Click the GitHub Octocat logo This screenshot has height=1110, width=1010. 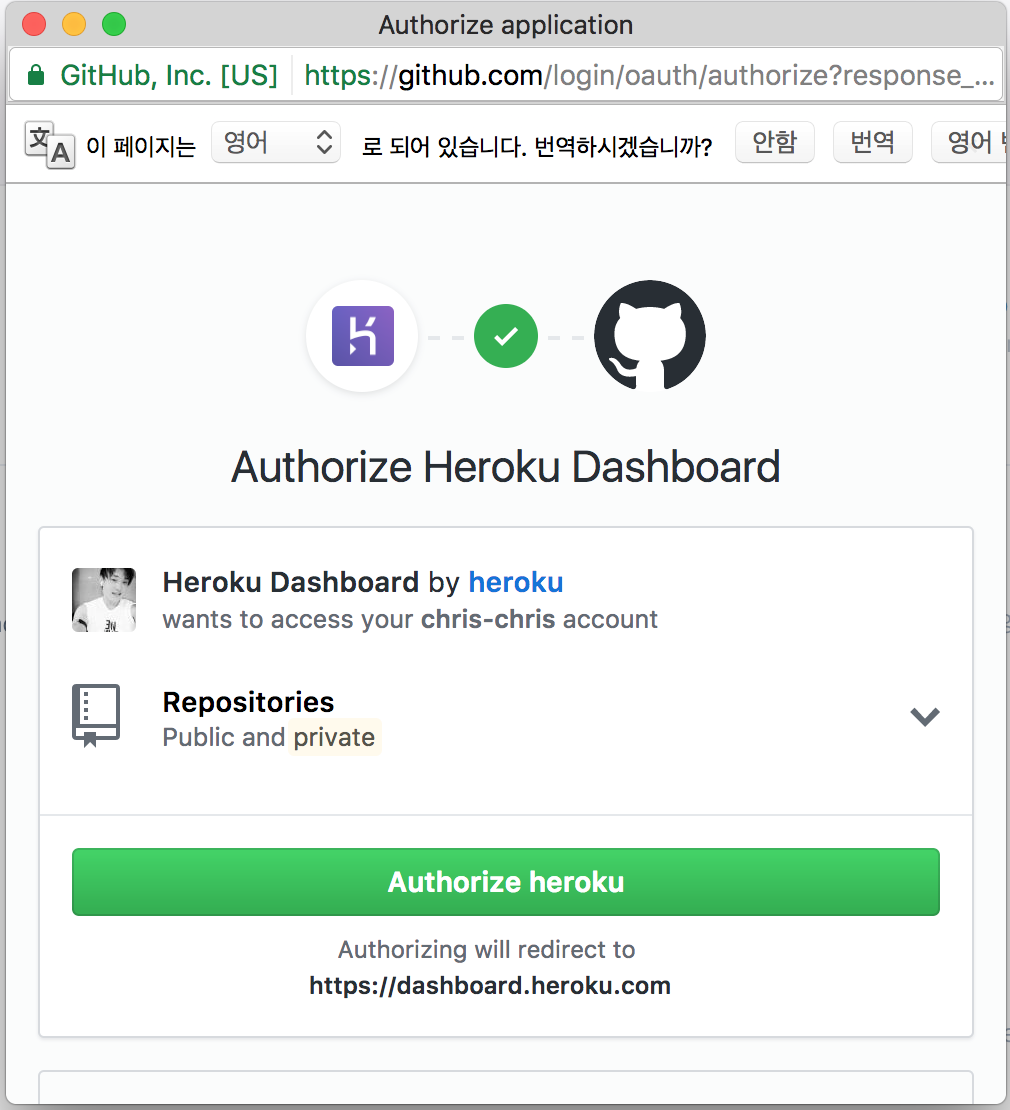coord(650,336)
